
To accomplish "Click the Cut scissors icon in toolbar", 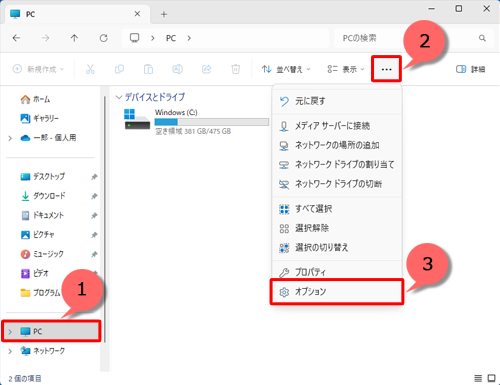I will pos(90,69).
